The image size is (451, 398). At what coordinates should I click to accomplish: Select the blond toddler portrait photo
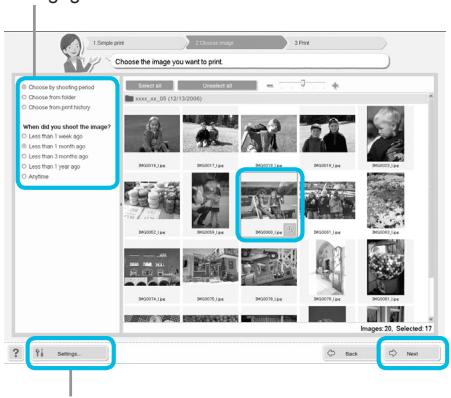coord(385,134)
